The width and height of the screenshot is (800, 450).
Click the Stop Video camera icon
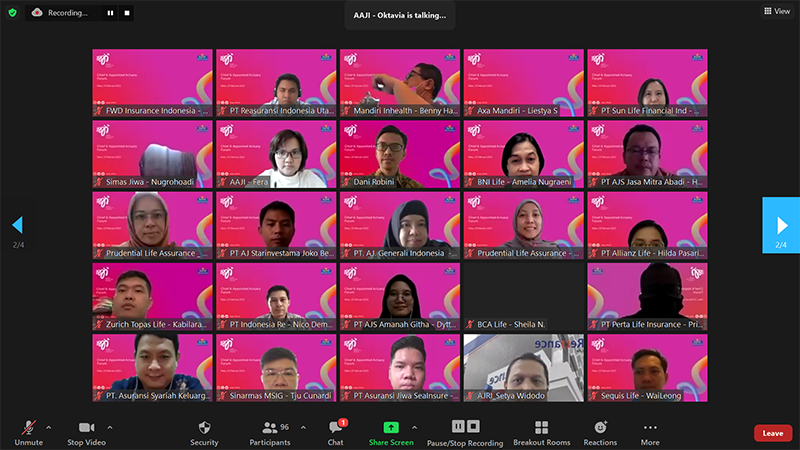[x=86, y=428]
